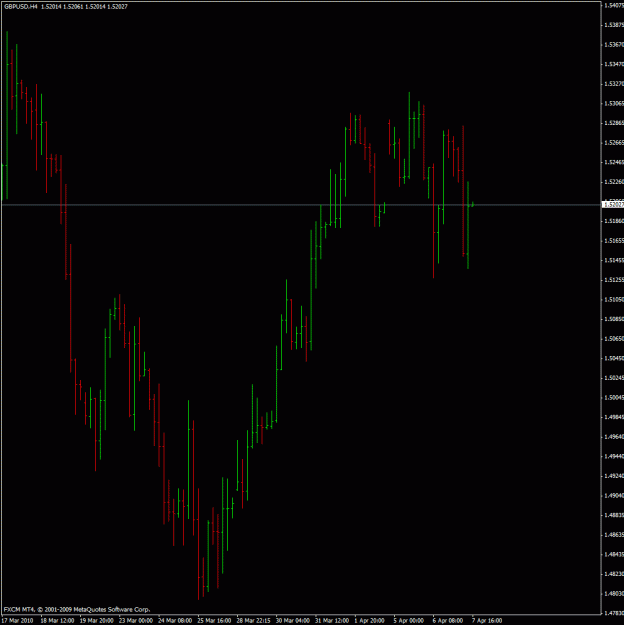Click the 1.53670 price axis label
This screenshot has width=624, height=625.
(614, 45)
